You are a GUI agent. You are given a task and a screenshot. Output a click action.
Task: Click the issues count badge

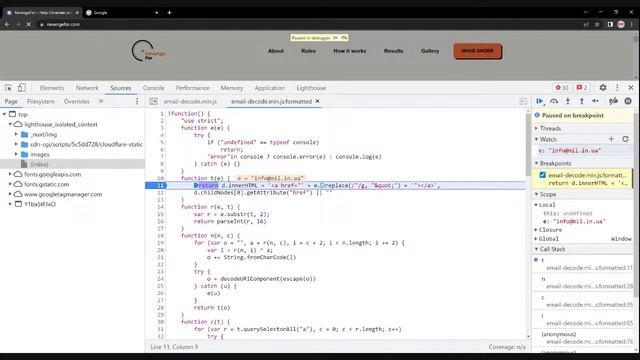582,88
